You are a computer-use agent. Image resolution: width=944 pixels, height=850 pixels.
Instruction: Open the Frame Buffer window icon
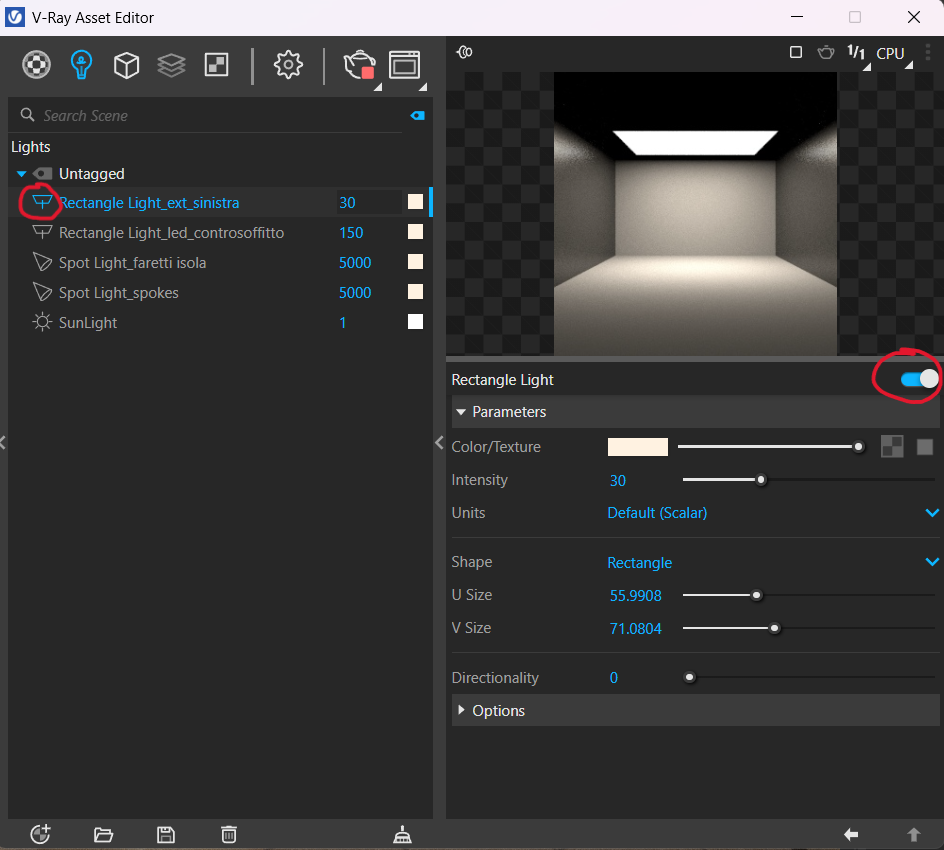pos(405,65)
